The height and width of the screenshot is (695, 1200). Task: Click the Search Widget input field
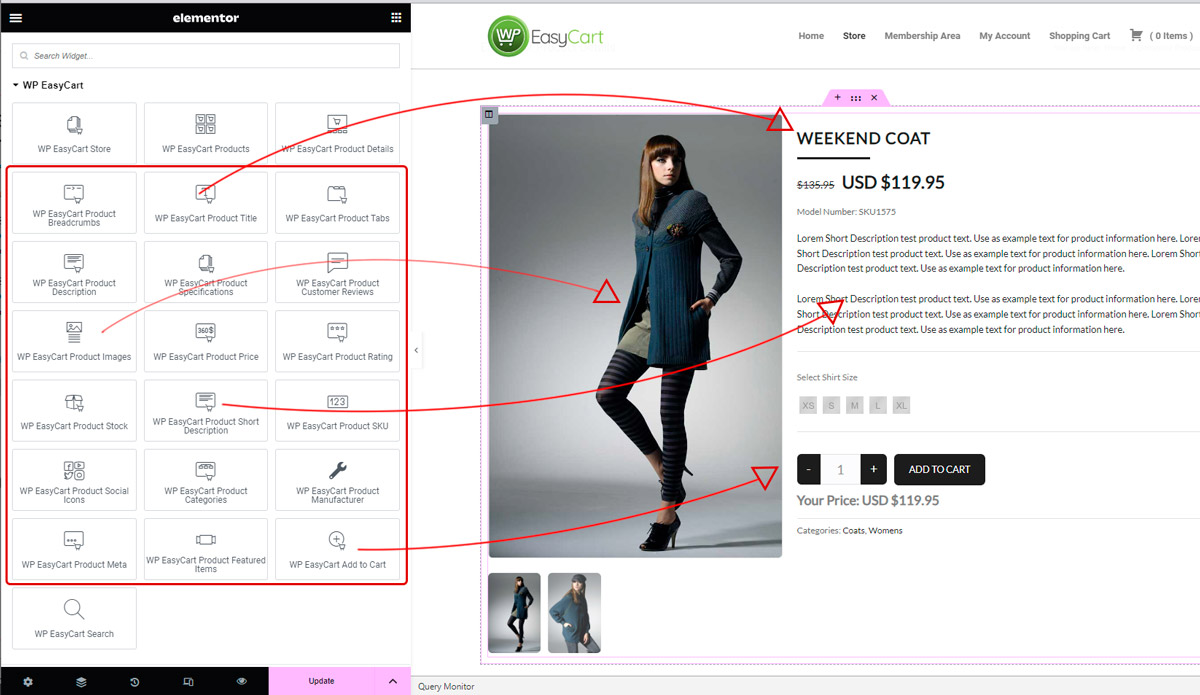point(206,56)
